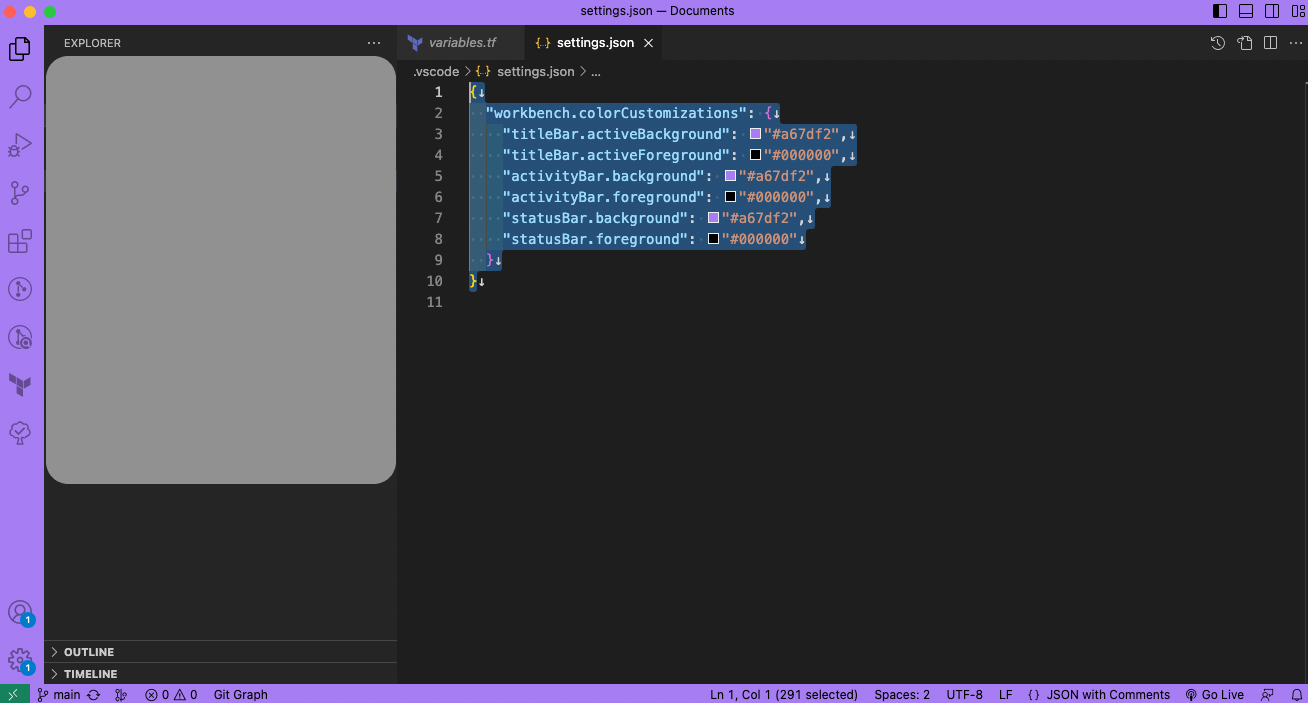Screen dimensions: 1308x703
Task: Click line number 1 in the gutter
Action: pos(438,92)
